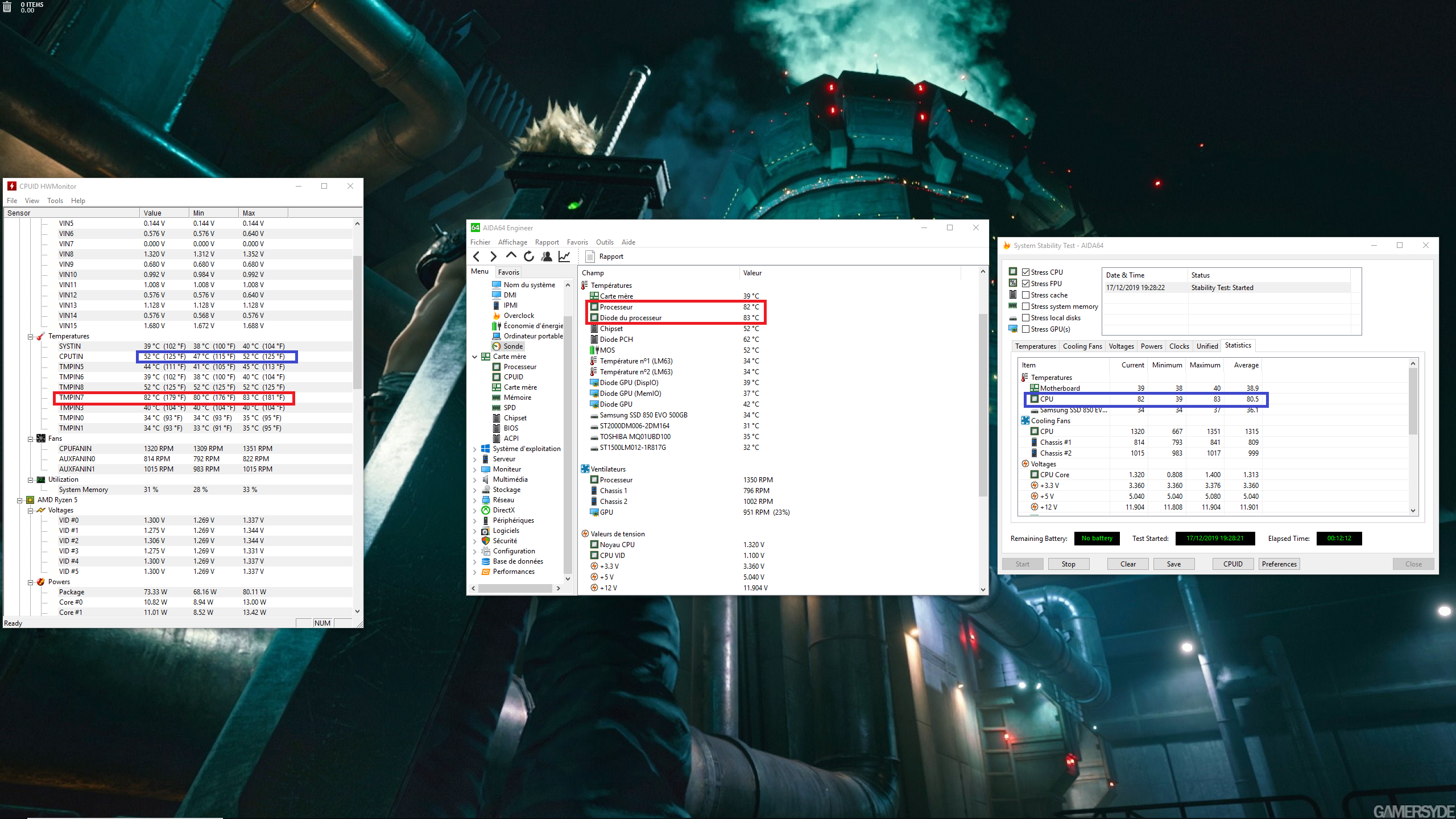
Task: Click the Stress system memory icon
Action: pyautogui.click(x=1013, y=306)
